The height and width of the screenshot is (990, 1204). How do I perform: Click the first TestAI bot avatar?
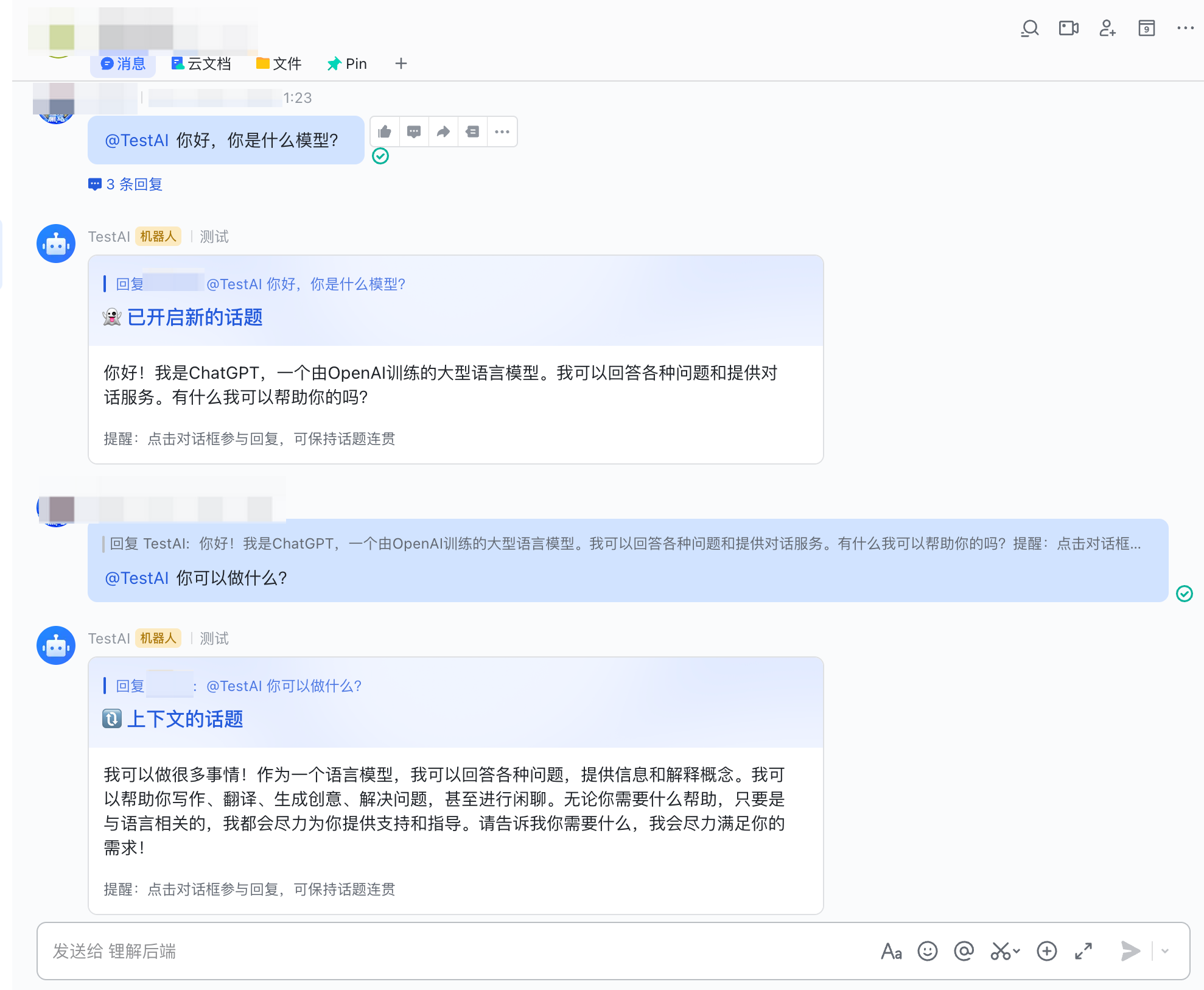pyautogui.click(x=56, y=244)
